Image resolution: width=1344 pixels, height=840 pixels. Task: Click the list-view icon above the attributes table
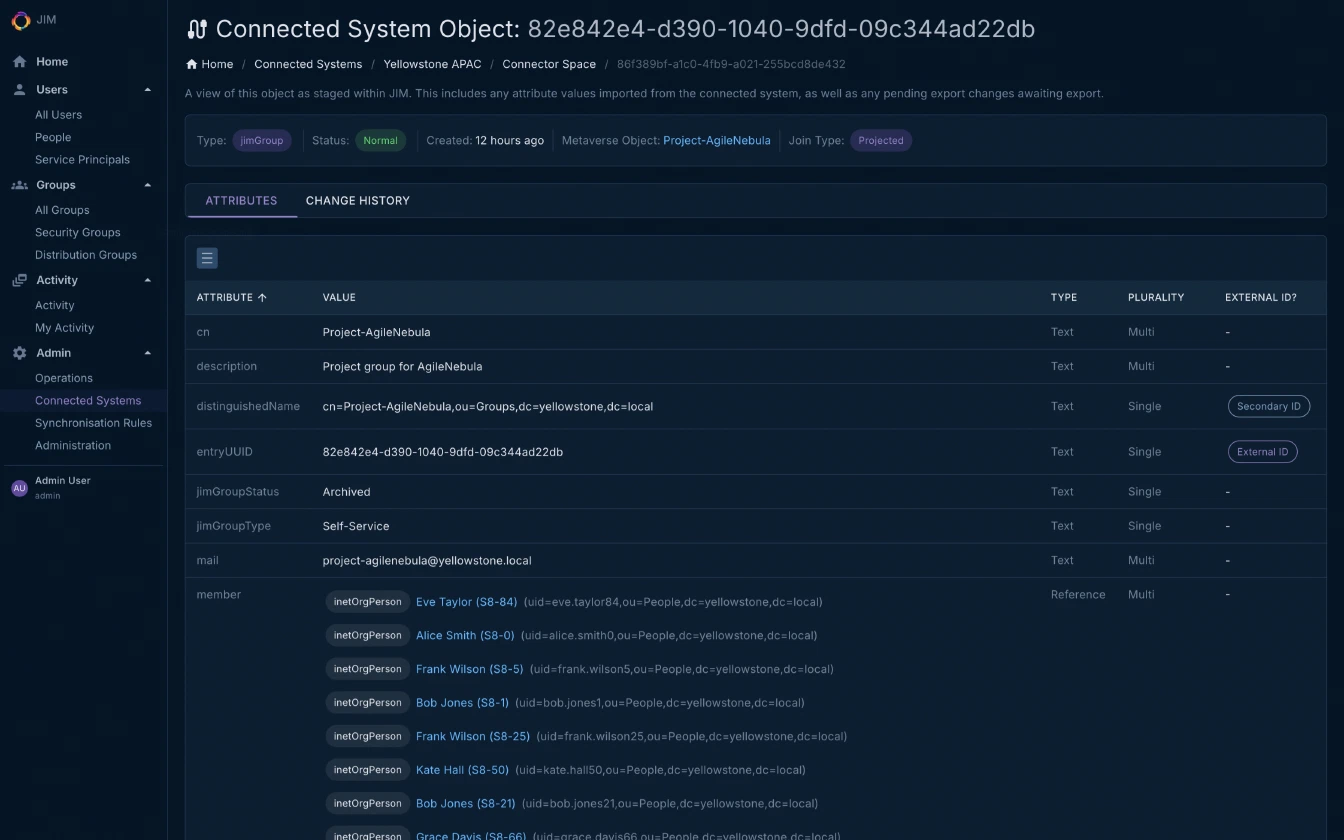(207, 257)
